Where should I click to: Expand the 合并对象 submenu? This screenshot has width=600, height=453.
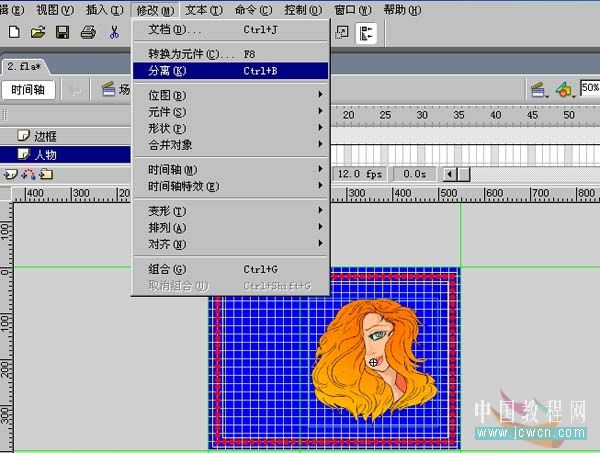[230, 145]
